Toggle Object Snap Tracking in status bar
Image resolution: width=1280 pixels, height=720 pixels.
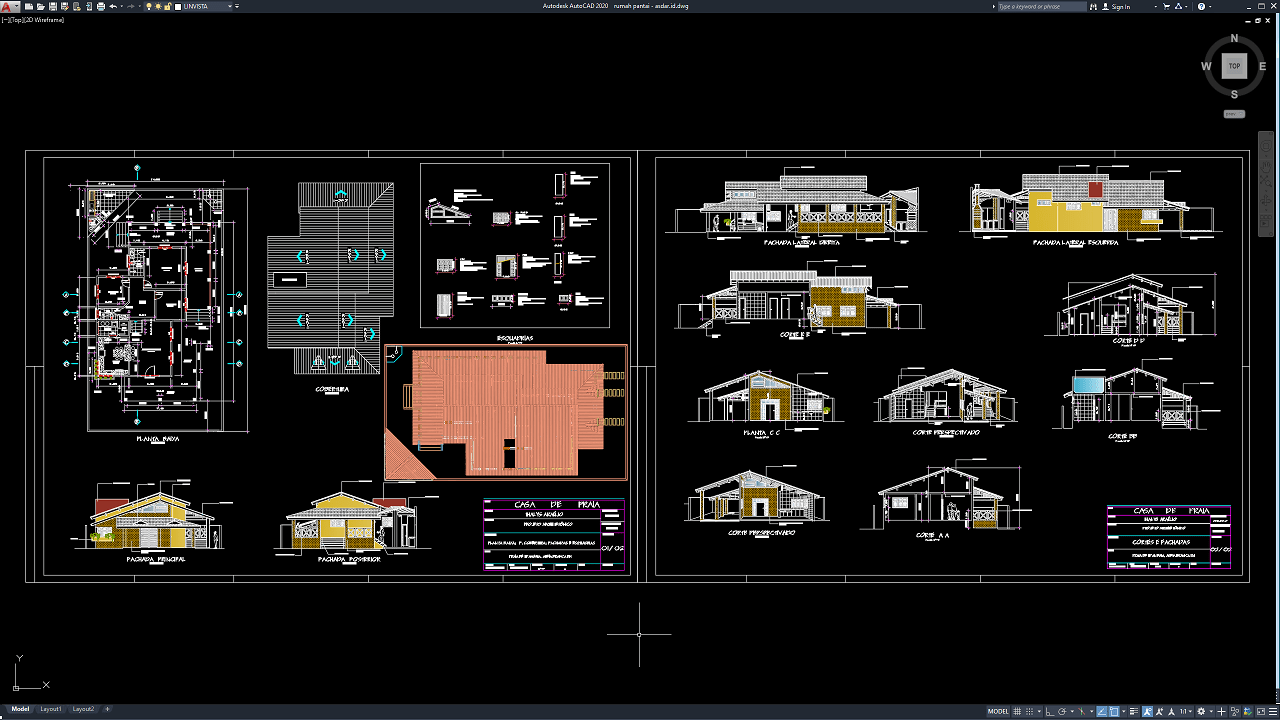(1101, 711)
